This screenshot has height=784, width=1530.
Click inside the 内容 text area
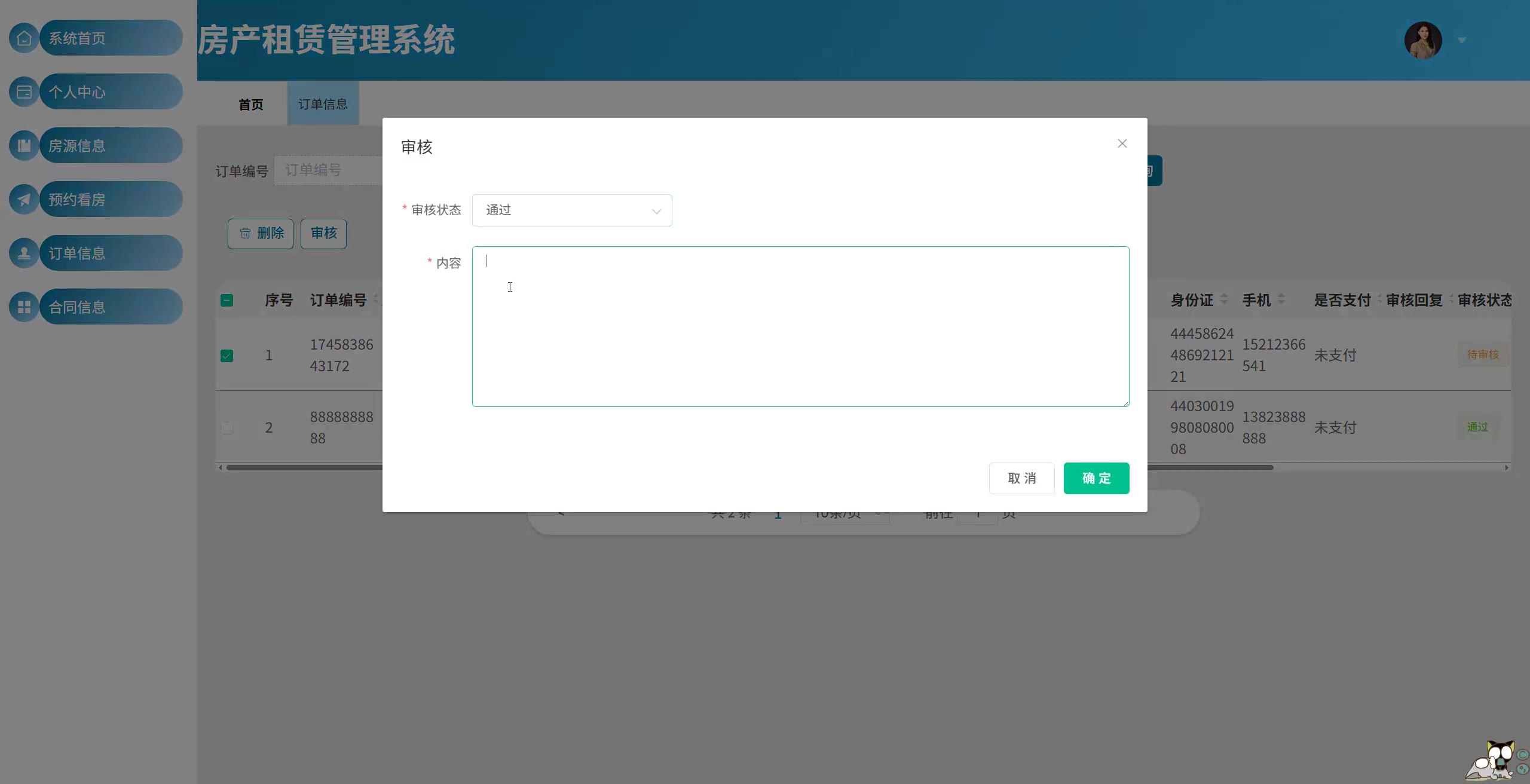[x=800, y=326]
